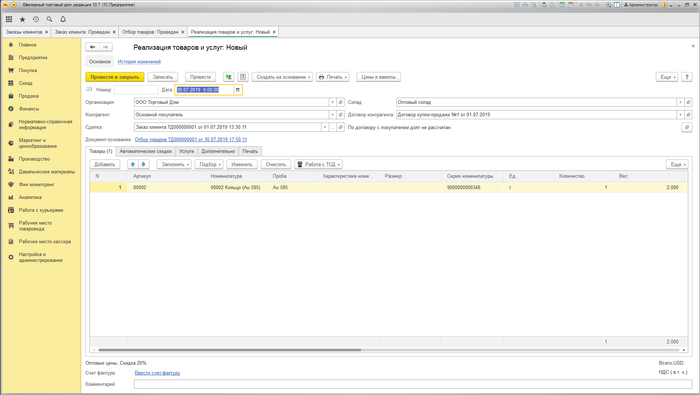700x395 pixels.
Task: Open Финансы section in sidebar
Action: tap(29, 108)
